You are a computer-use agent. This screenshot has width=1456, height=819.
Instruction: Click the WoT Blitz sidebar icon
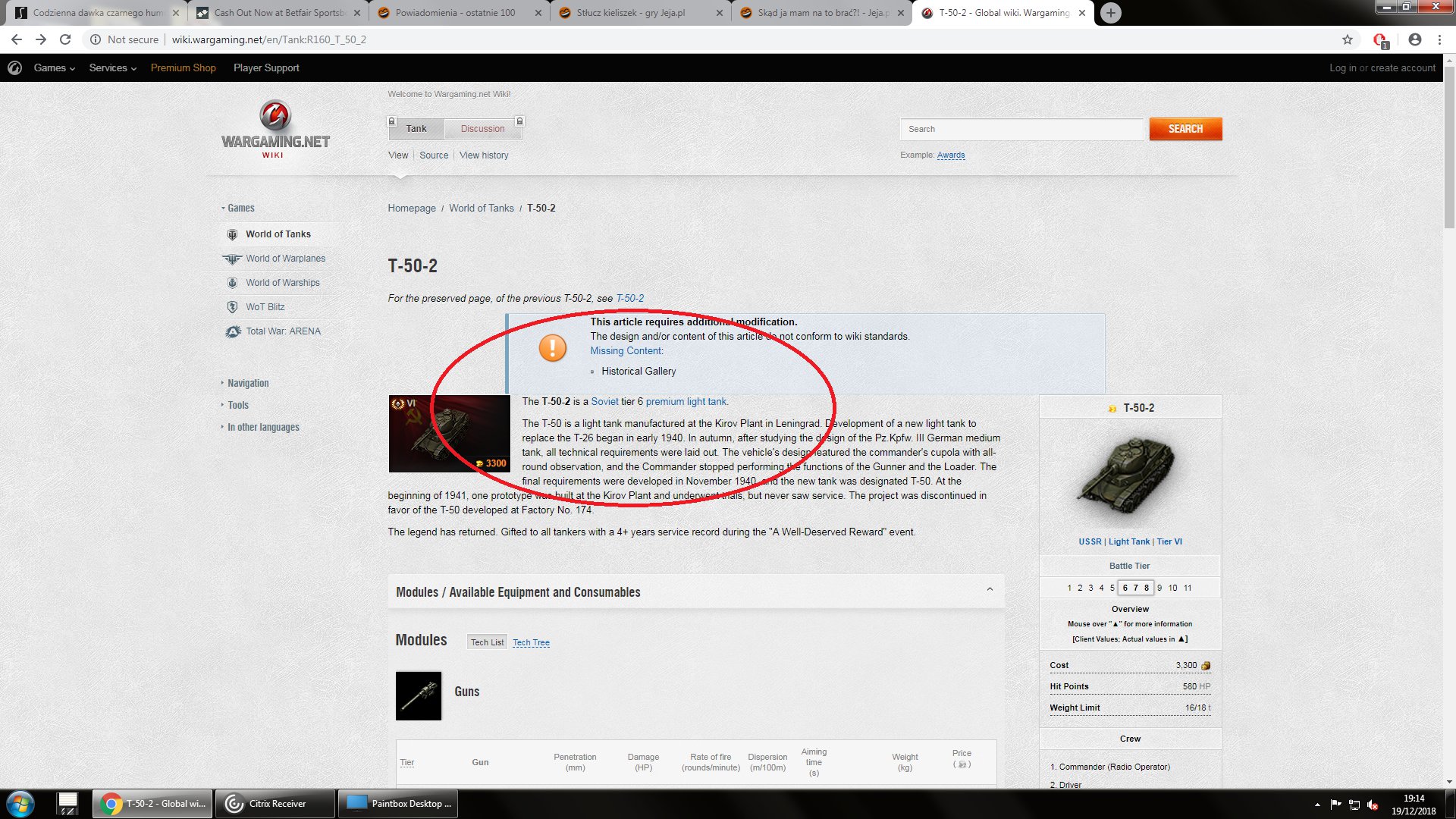[233, 307]
